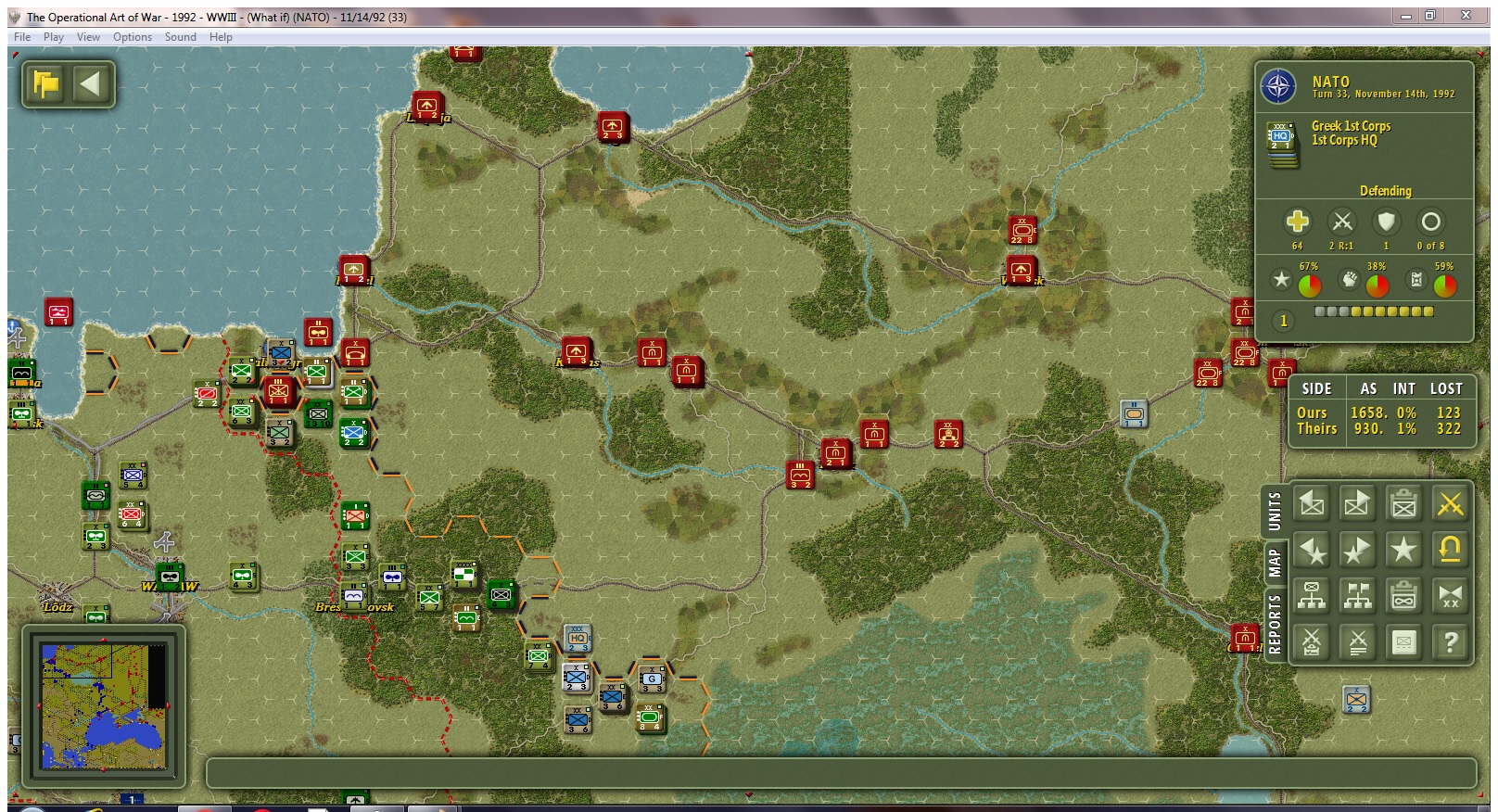The height and width of the screenshot is (812, 1498).
Task: Click the crossed swords strength icon in info panel
Action: pyautogui.click(x=1341, y=222)
